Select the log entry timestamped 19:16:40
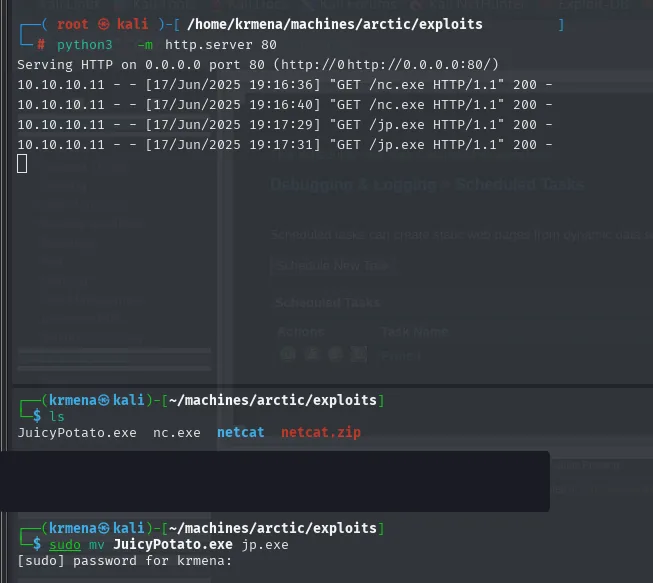The width and height of the screenshot is (653, 583). (285, 105)
